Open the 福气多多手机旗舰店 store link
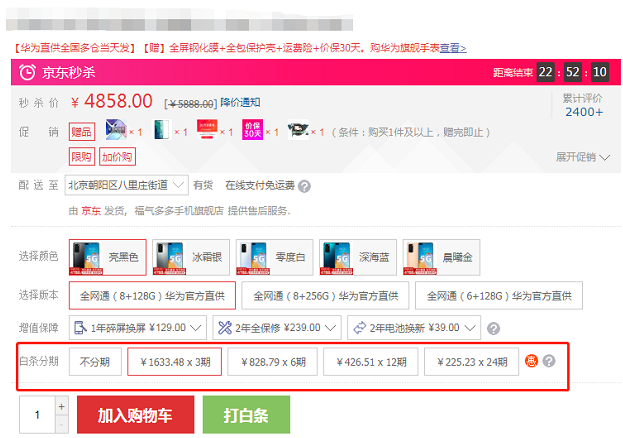The height and width of the screenshot is (438, 623). coord(179,211)
